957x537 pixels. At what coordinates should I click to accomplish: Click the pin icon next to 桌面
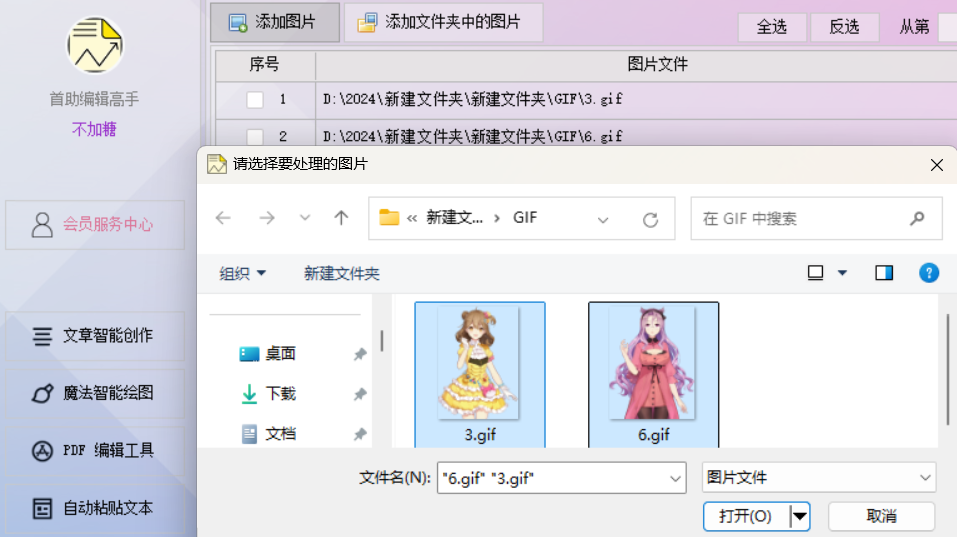[x=360, y=355]
